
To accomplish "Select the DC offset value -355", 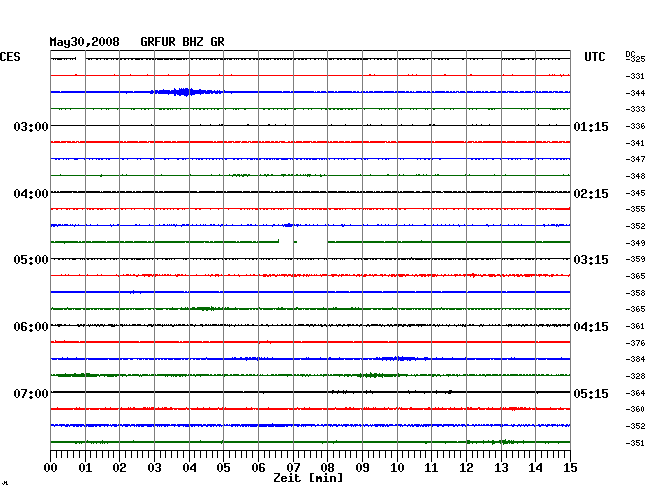I will coord(635,209).
